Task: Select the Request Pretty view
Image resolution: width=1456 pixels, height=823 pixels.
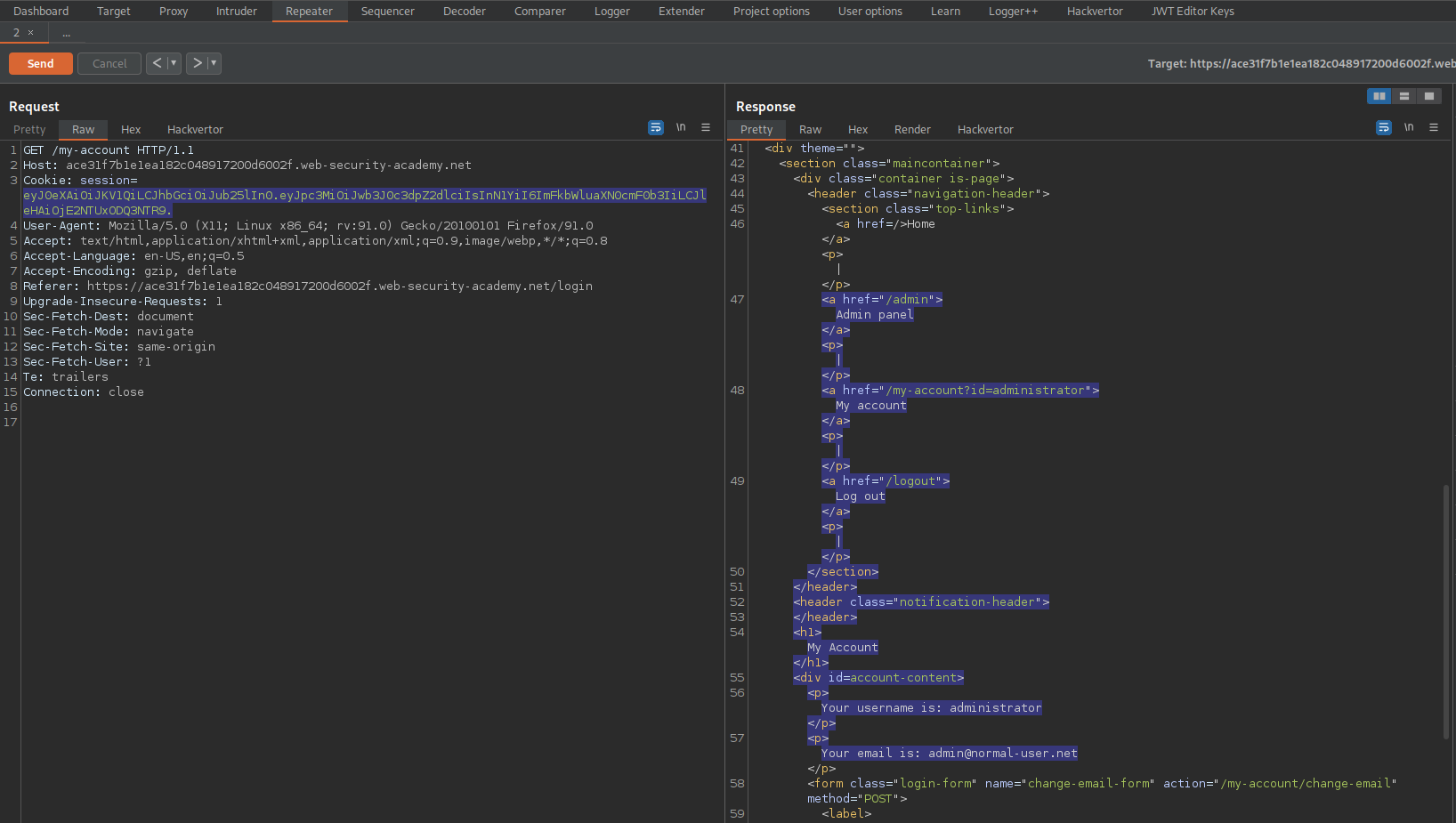Action: click(29, 130)
